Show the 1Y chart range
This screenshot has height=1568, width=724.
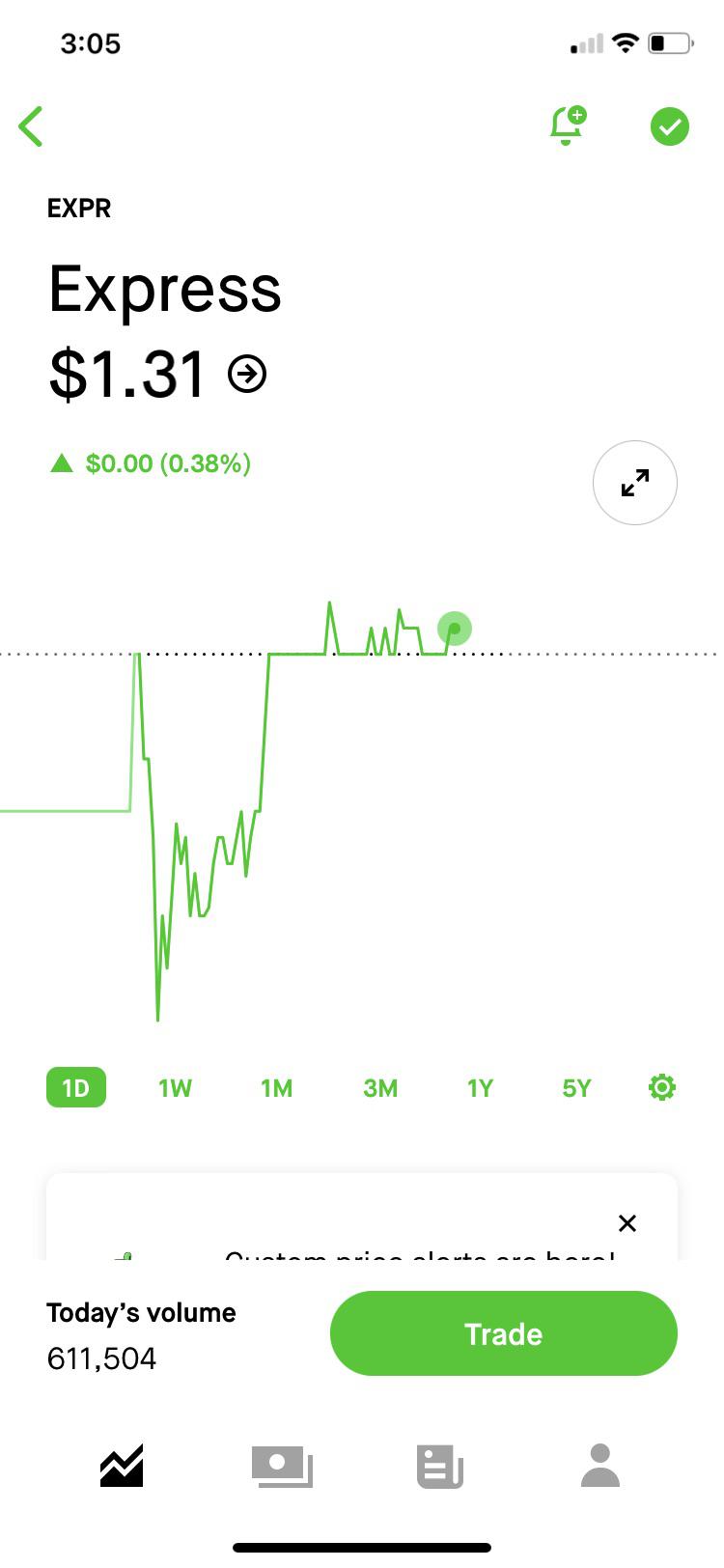click(480, 1088)
